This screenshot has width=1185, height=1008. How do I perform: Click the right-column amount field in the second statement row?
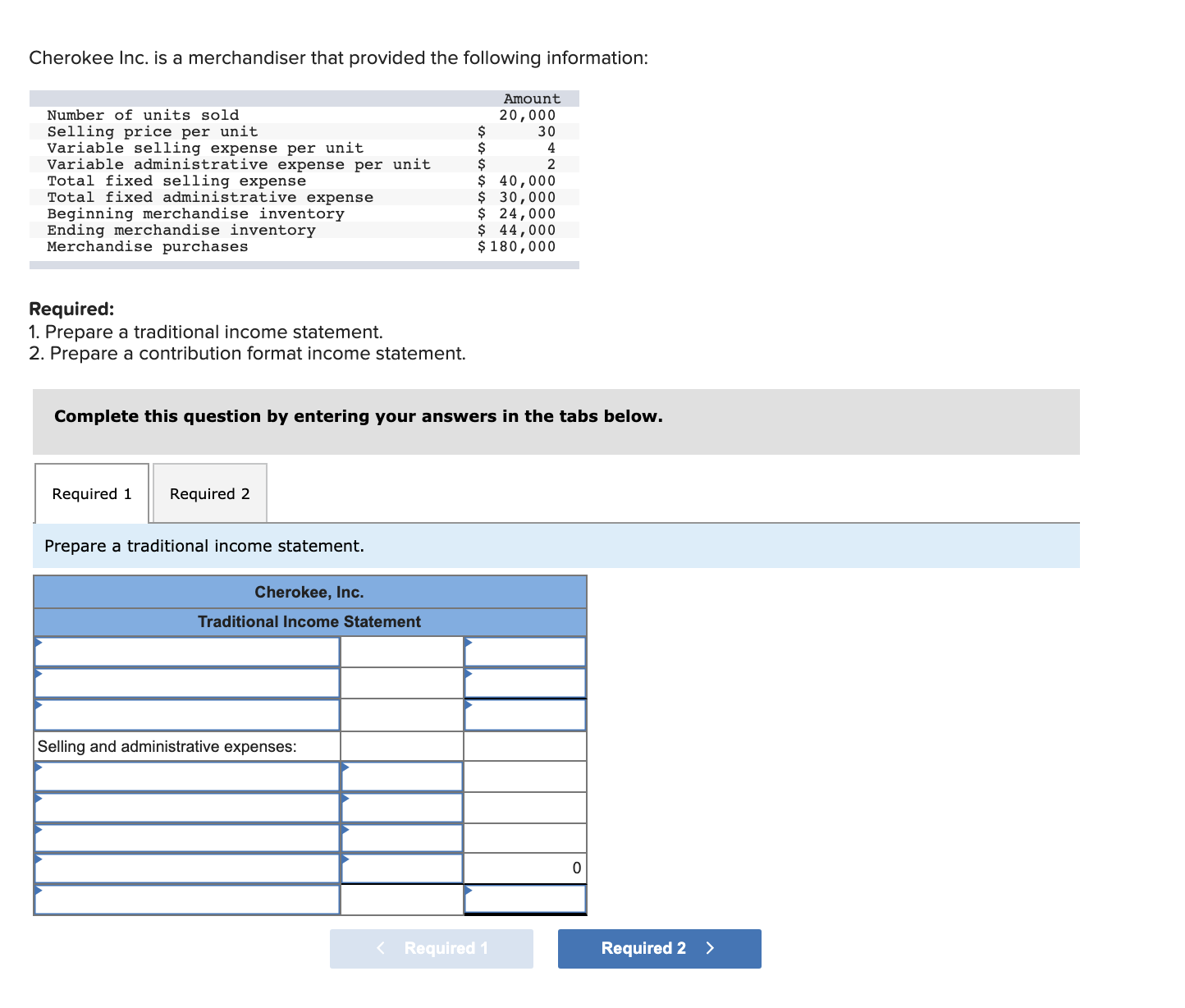525,683
